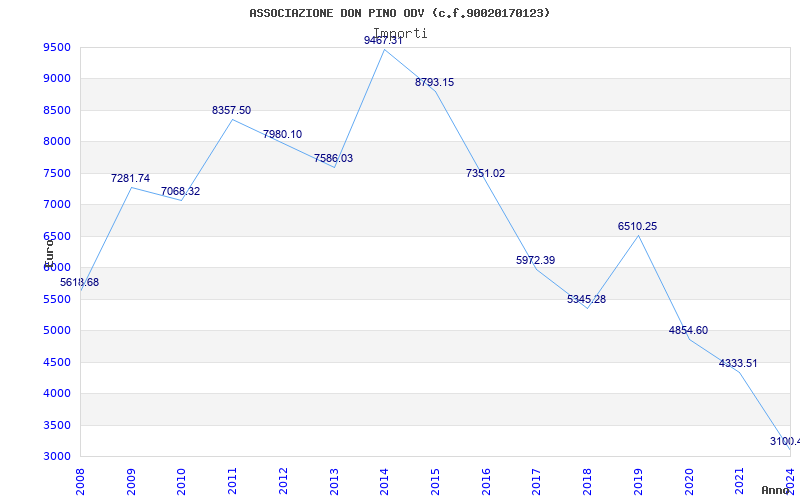Select the 2015 year axis label
800x500 pixels.
(435, 481)
